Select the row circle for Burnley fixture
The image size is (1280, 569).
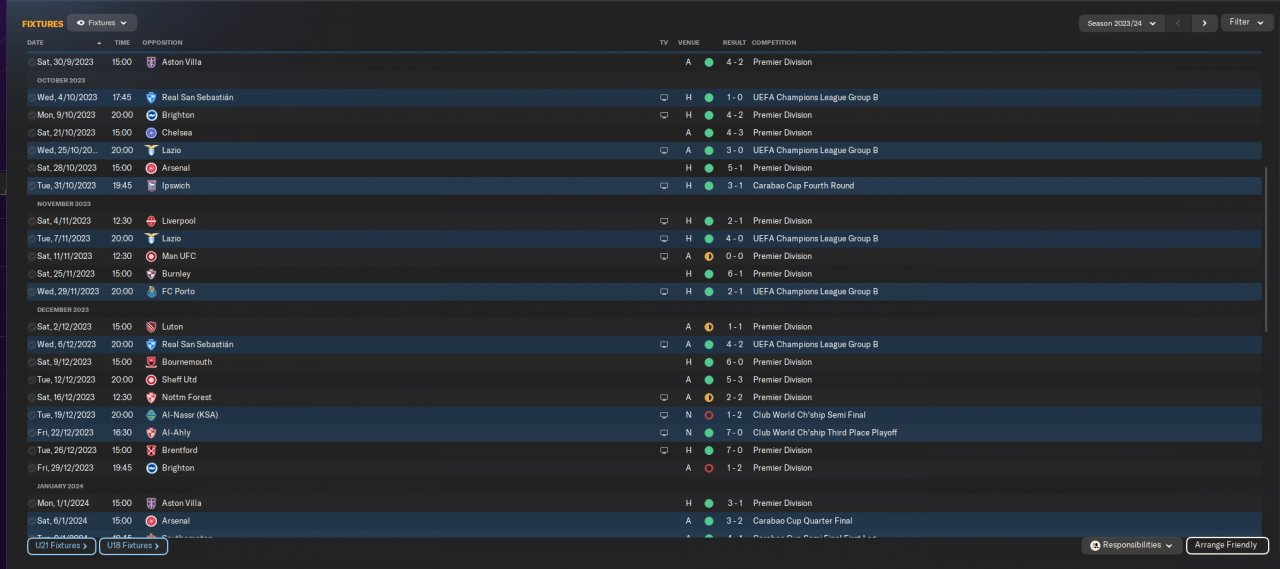pyautogui.click(x=32, y=274)
